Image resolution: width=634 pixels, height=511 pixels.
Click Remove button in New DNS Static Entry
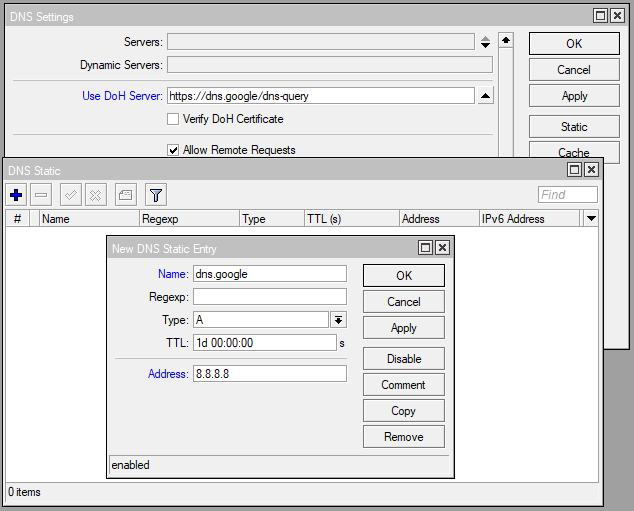[x=404, y=437]
